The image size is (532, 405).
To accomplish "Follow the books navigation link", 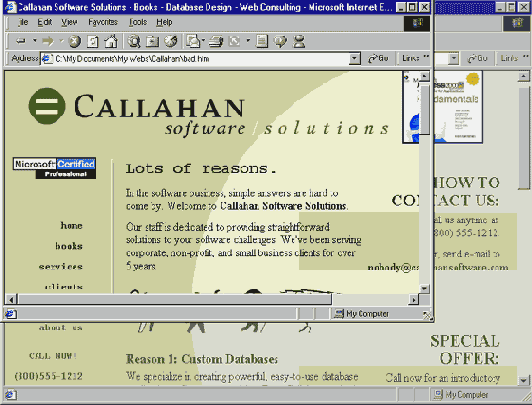I will point(69,246).
